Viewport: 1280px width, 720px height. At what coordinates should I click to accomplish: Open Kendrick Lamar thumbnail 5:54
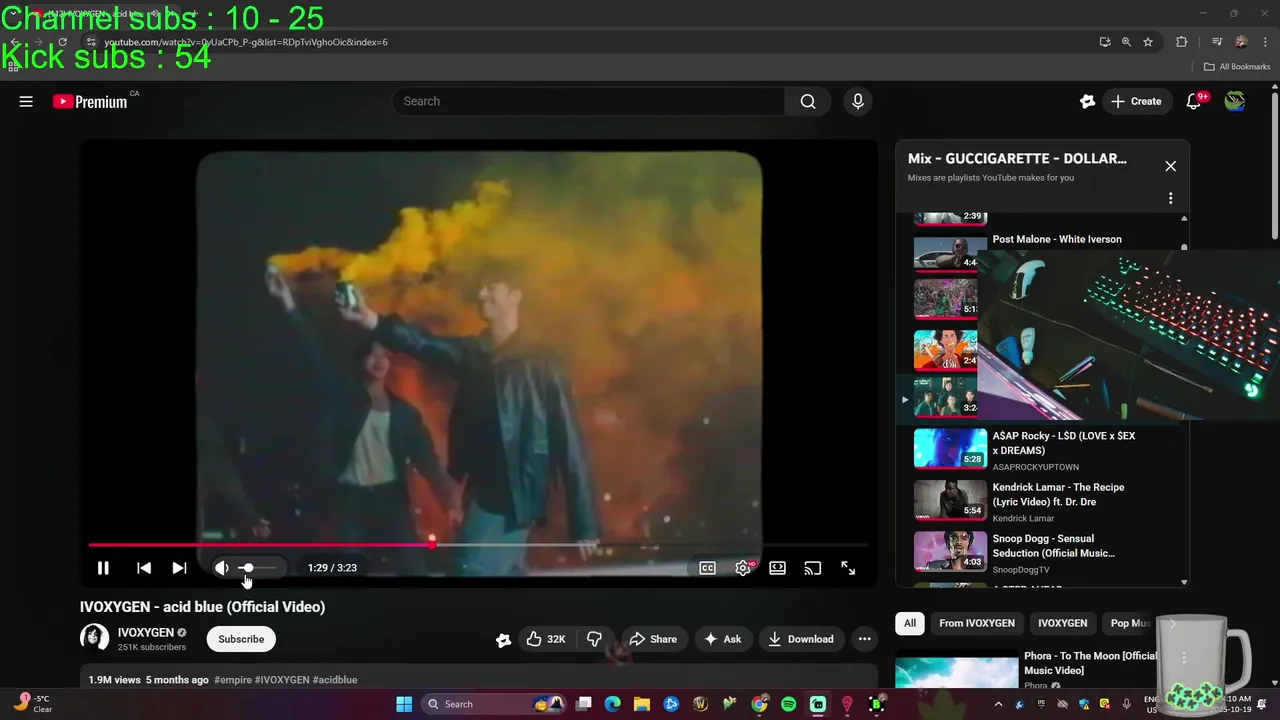pos(950,500)
